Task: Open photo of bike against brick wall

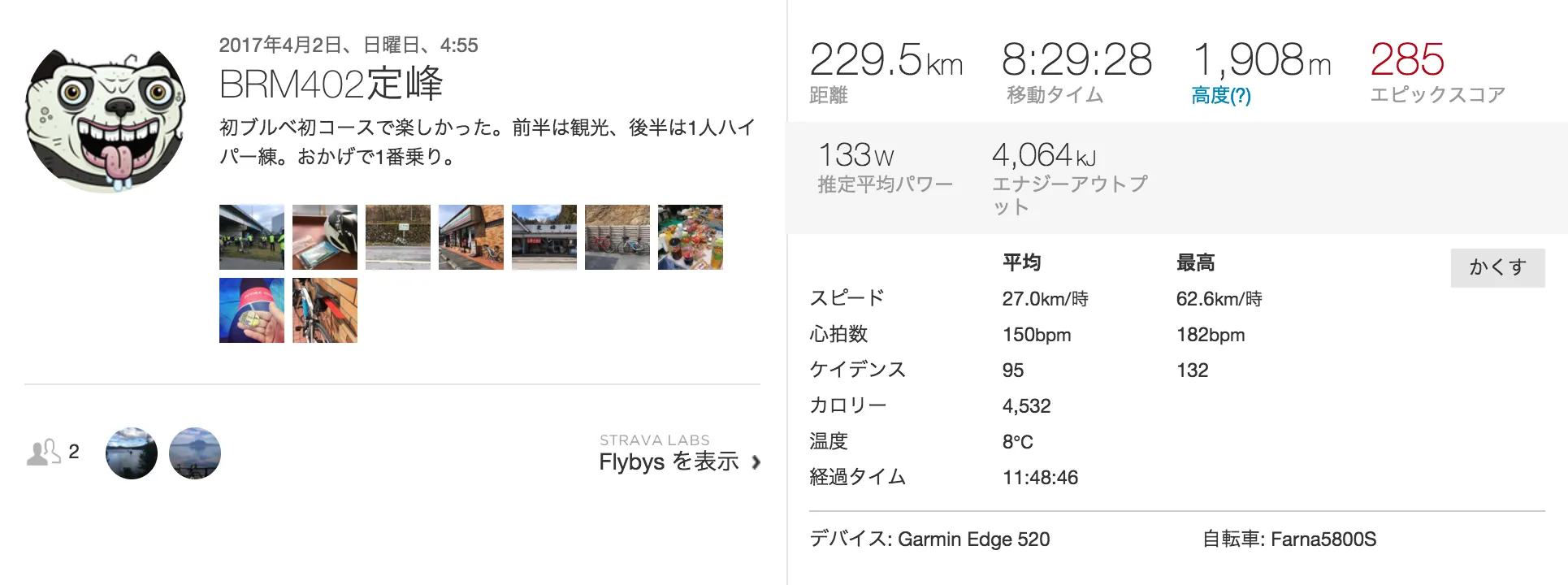Action: (325, 310)
